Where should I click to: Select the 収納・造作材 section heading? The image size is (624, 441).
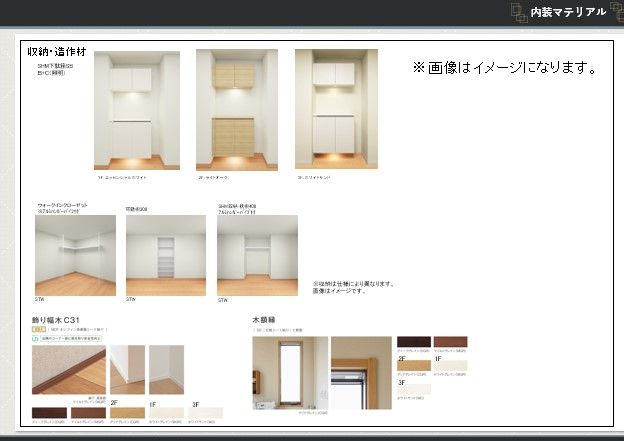pos(57,51)
